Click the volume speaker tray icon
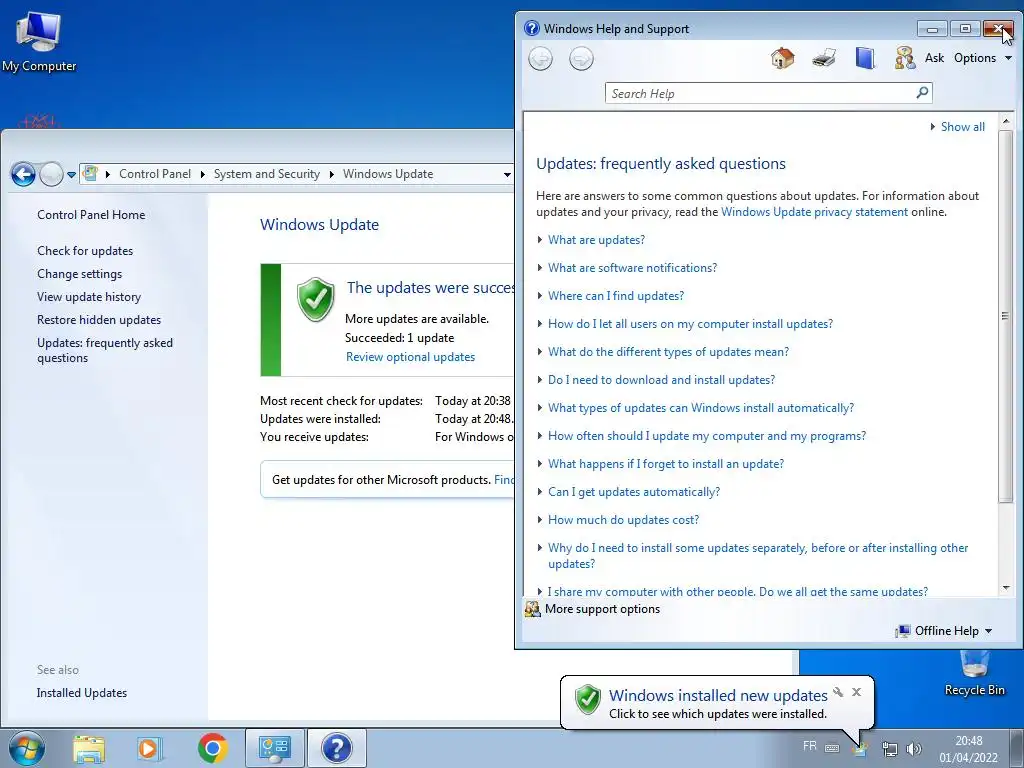Screen dimensions: 1024x768 pyautogui.click(x=914, y=748)
